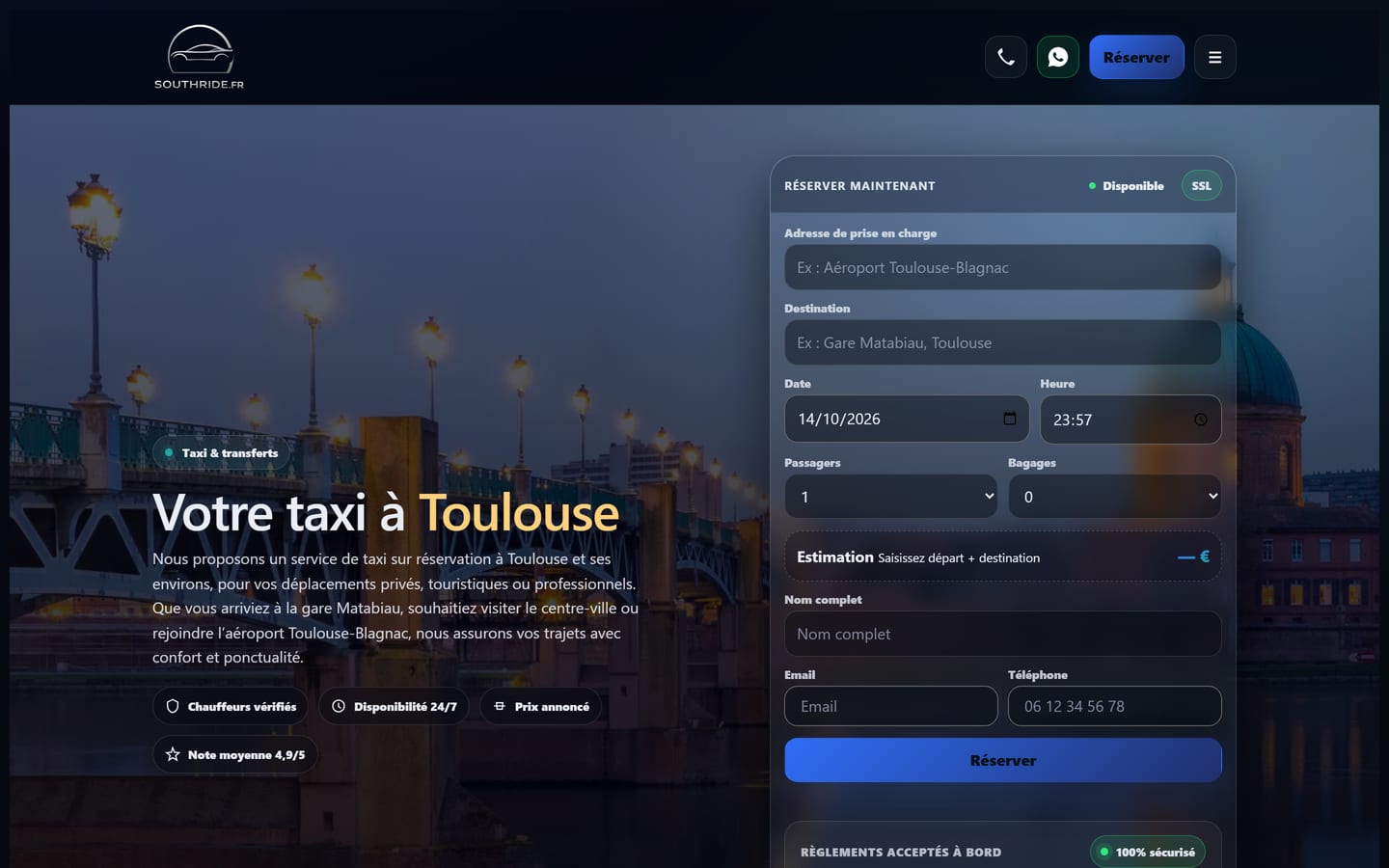Click the Heure field showing 23:57

(1130, 420)
